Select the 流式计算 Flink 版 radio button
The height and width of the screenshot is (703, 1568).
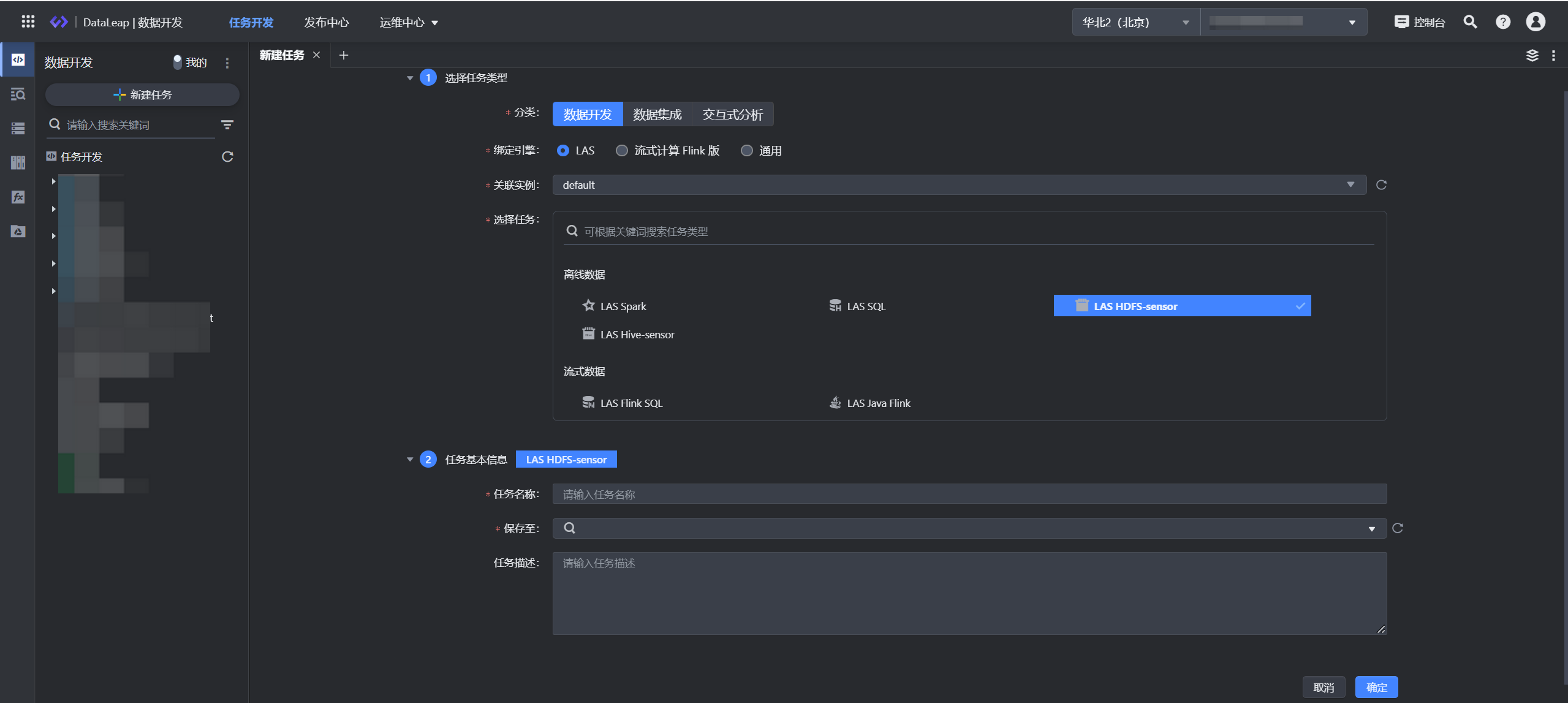(621, 151)
